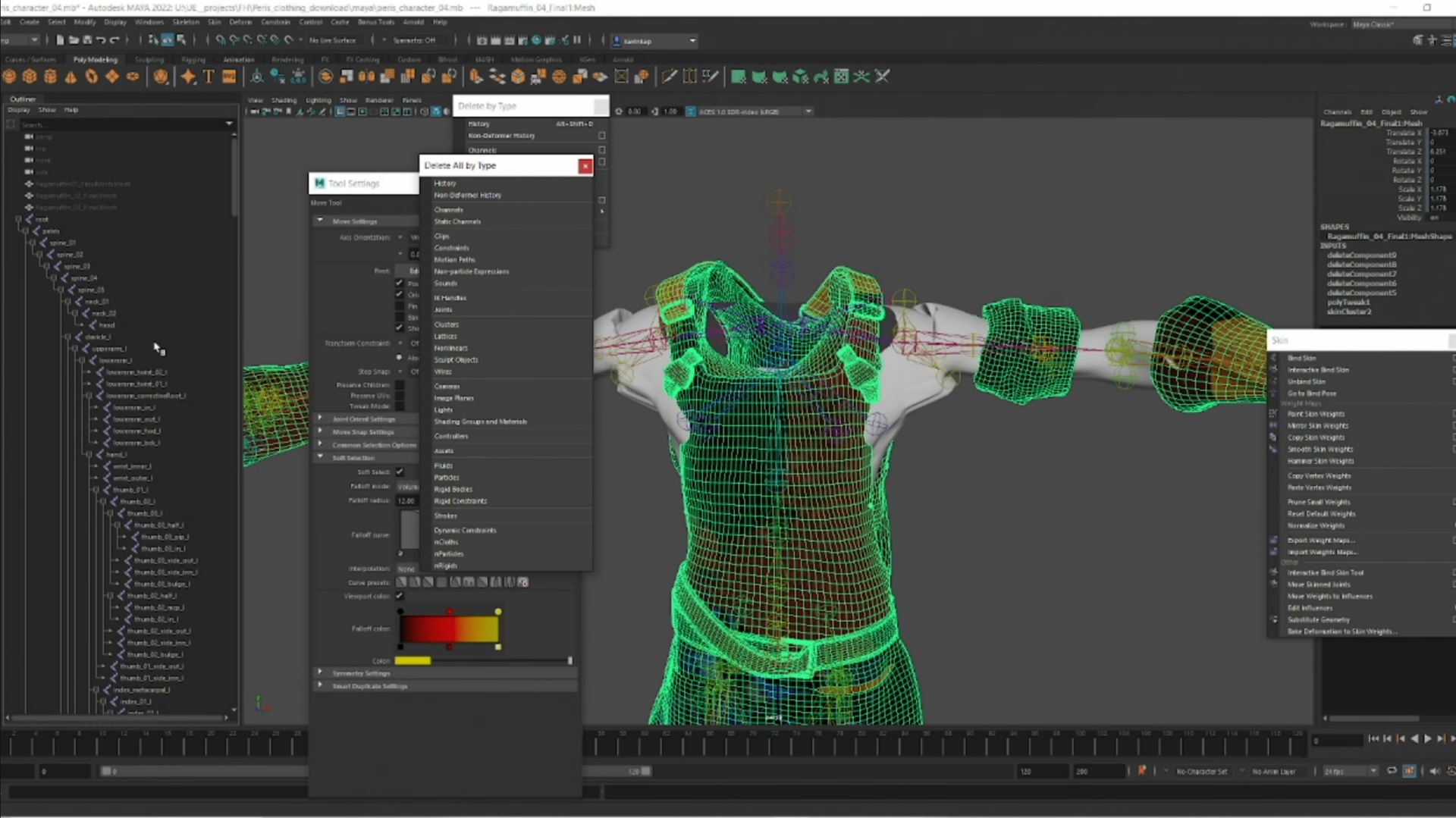1456x818 pixels.
Task: Click the Undo arrow icon
Action: coord(101,40)
